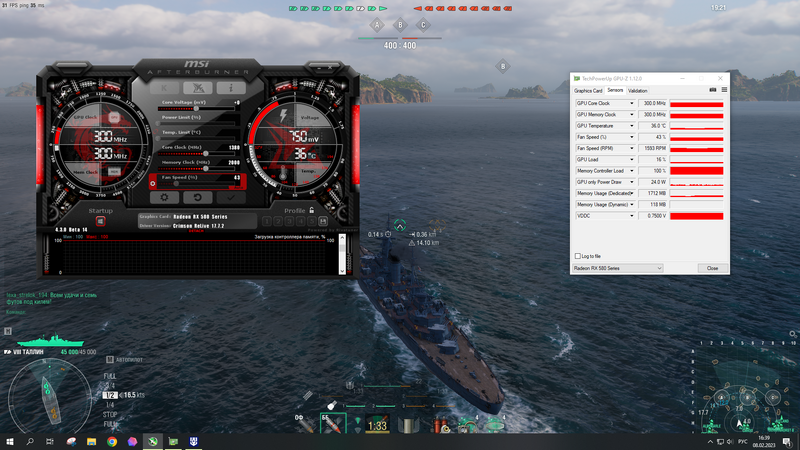Viewport: 800px width, 450px height.
Task: Expand the GPU Memory Clock sensor dropdown
Action: pyautogui.click(x=632, y=115)
